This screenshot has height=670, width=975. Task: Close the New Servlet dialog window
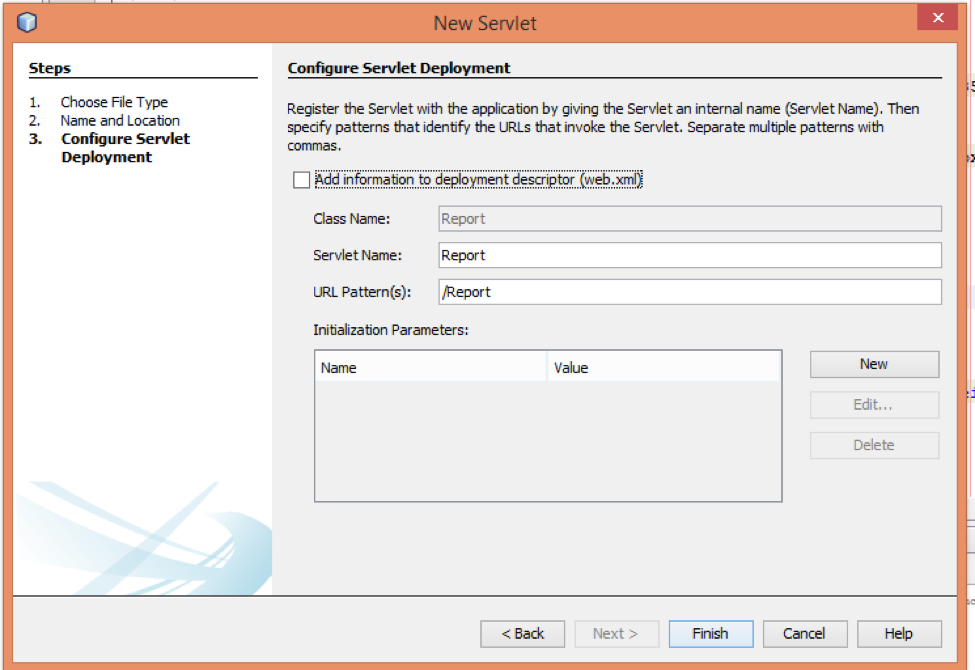[x=937, y=19]
